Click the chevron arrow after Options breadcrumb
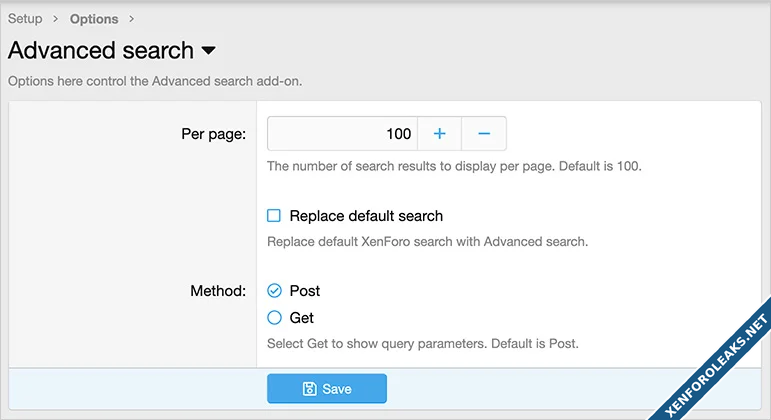The image size is (771, 420). 131,19
